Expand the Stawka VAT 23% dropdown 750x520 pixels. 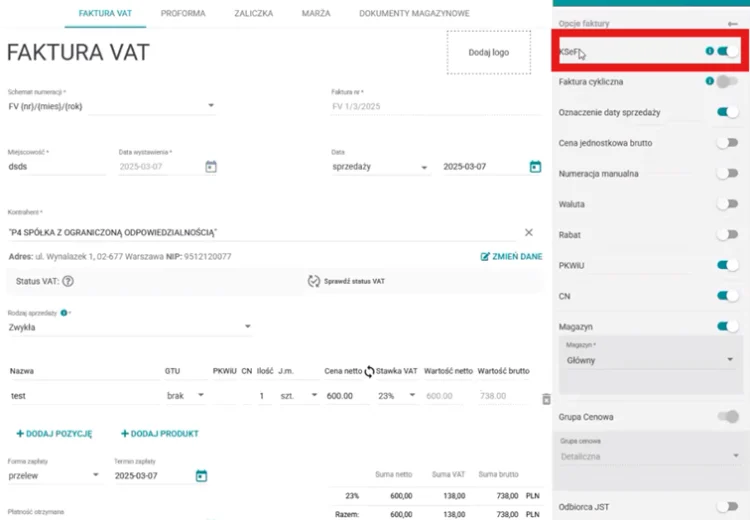coord(411,396)
